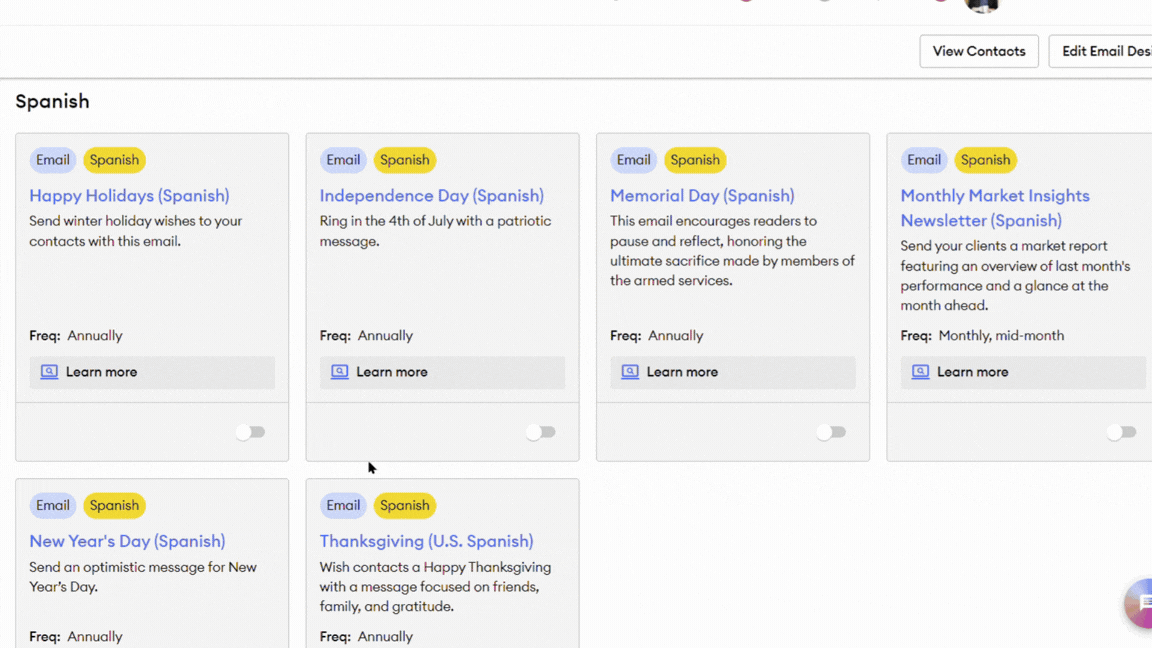Click the Spanish tag on Thanksgiving card
Screen dimensions: 1152x648
coord(404,505)
